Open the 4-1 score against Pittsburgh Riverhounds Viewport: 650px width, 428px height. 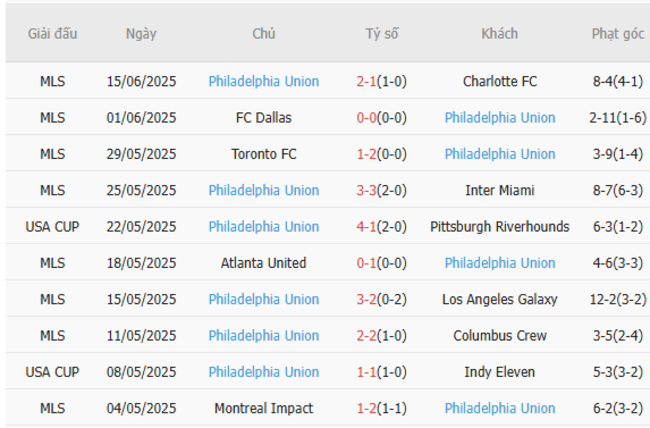coord(367,227)
